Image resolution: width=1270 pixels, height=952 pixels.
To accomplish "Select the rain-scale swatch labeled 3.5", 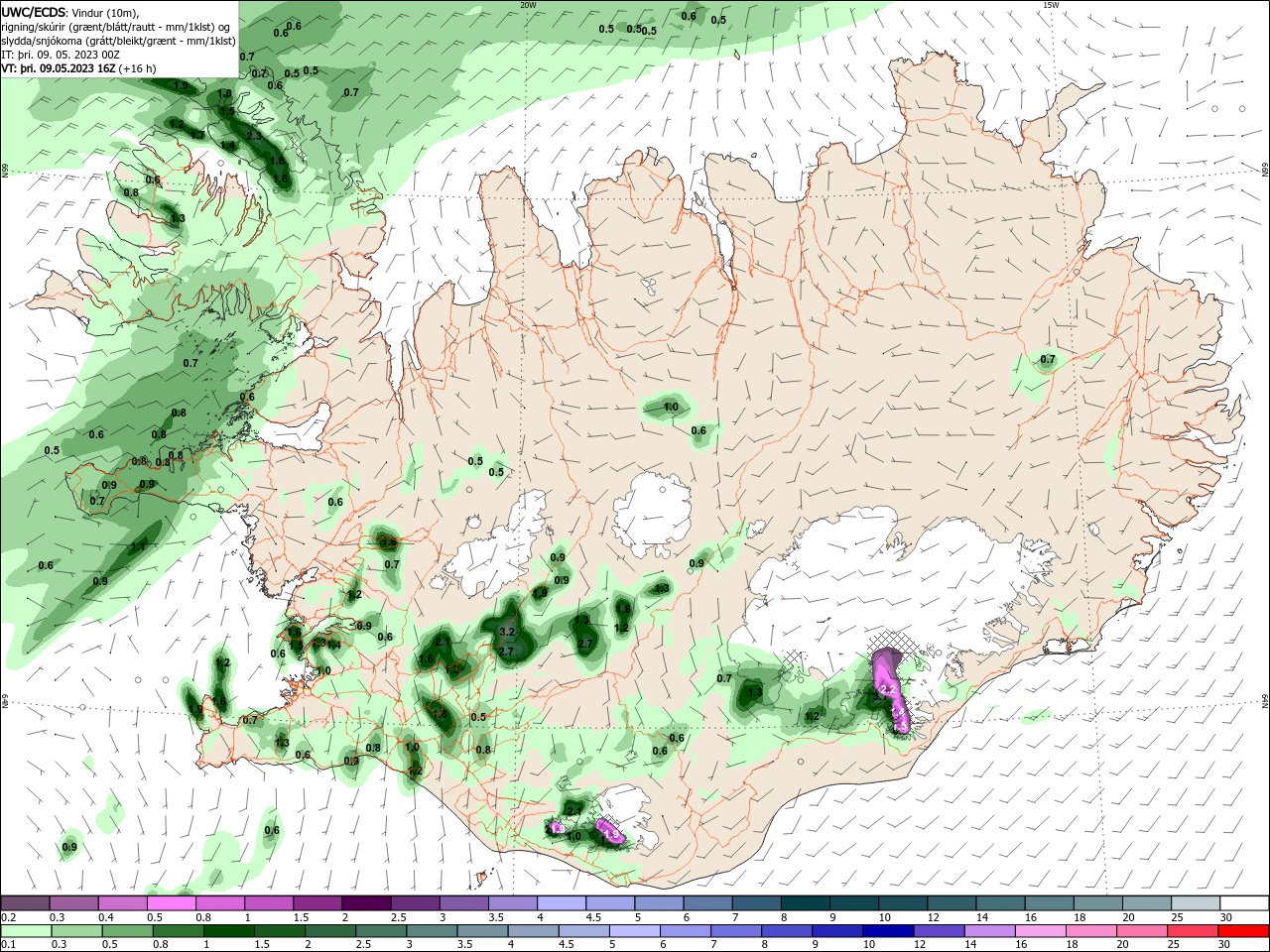I will [x=482, y=931].
